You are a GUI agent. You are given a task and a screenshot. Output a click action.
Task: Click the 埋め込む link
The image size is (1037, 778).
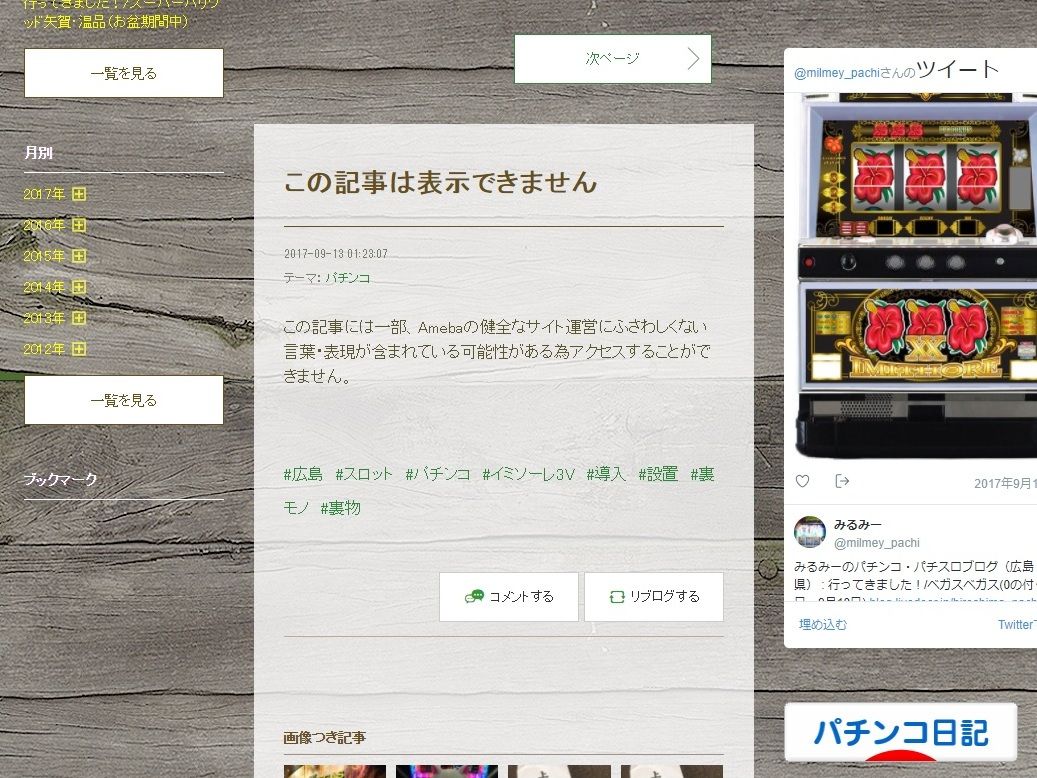point(822,625)
